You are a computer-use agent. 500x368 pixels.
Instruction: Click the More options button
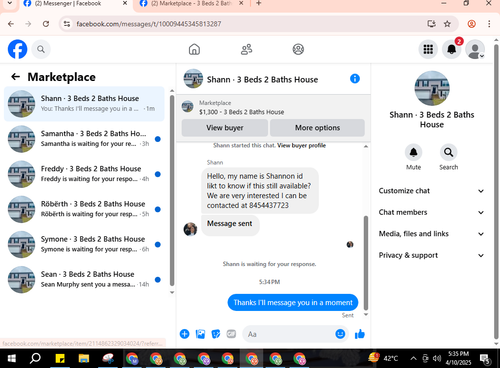click(x=317, y=128)
